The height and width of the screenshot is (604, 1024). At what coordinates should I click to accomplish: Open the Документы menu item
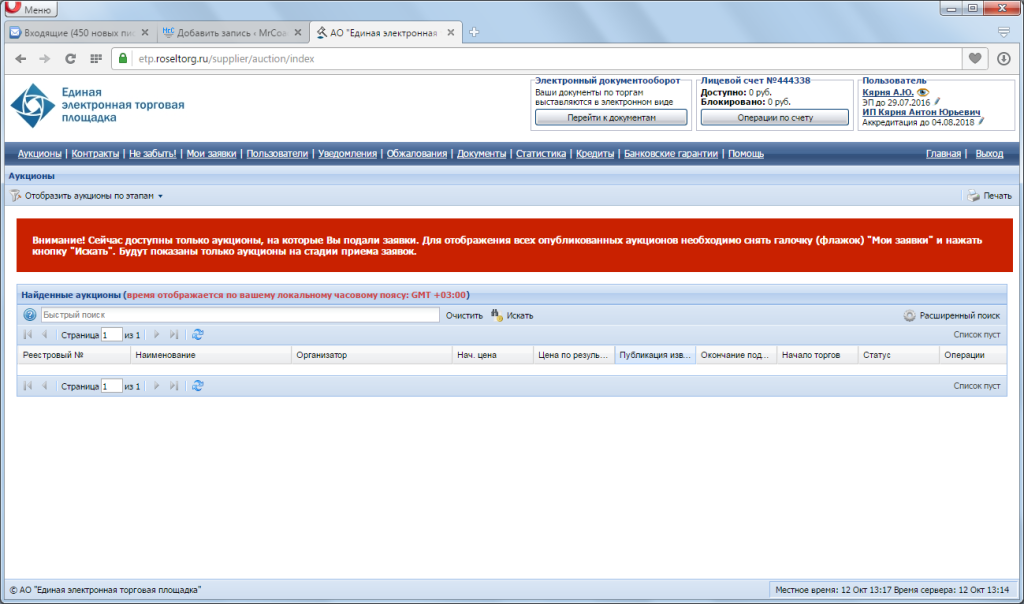click(x=481, y=153)
